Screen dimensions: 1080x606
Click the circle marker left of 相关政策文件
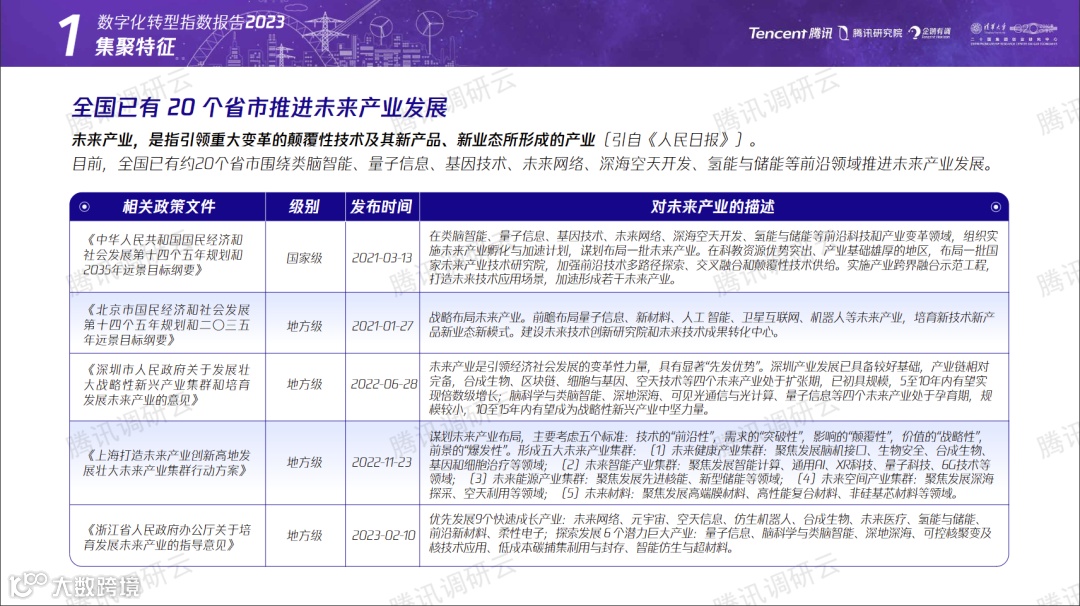(84, 207)
